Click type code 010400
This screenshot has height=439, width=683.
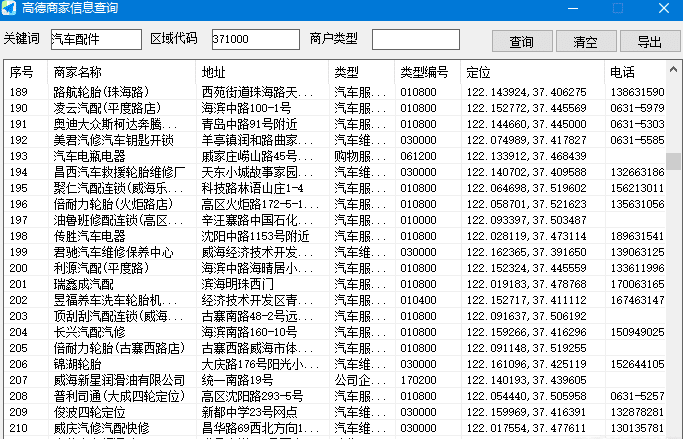[x=419, y=301]
